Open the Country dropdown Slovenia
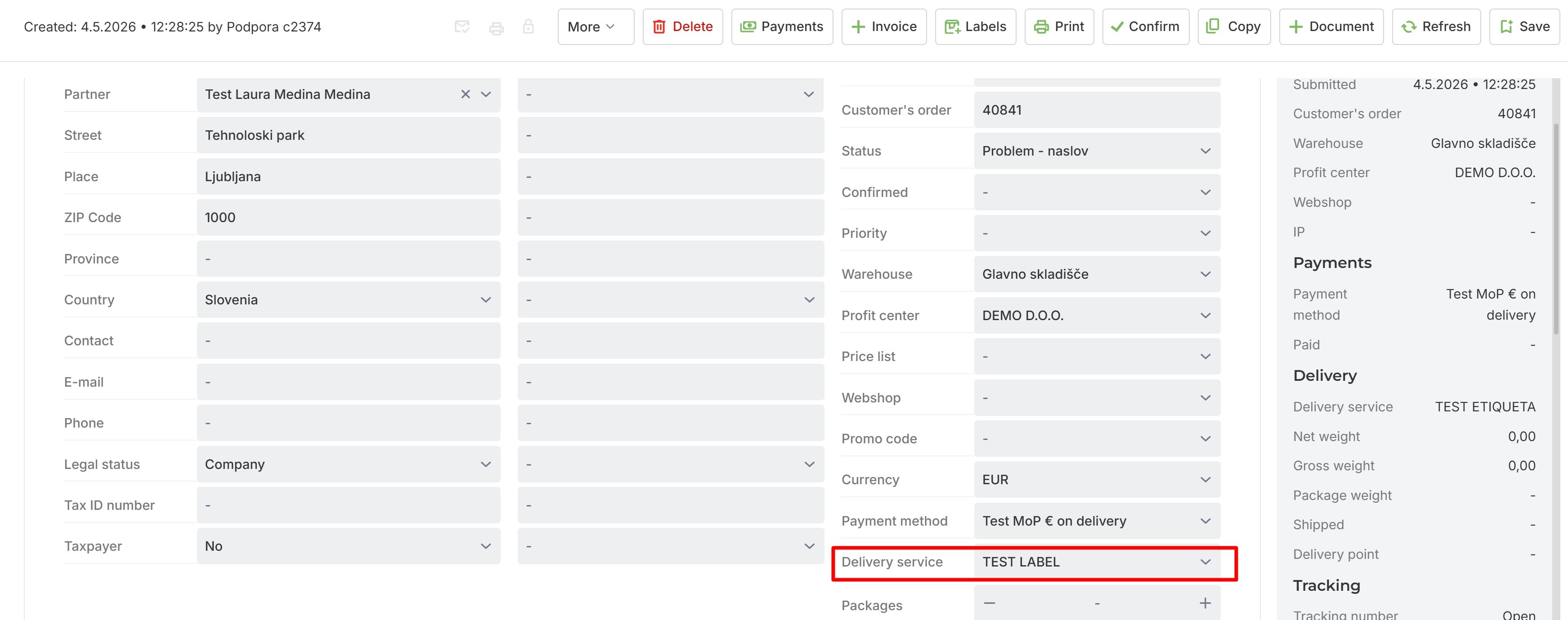Viewport: 1568px width, 620px height. point(348,299)
